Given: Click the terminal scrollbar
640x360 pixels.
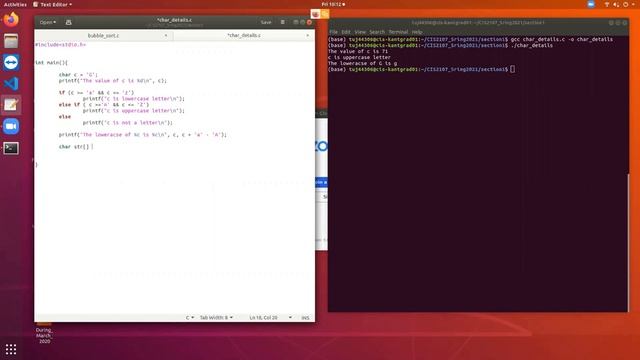Looking at the screenshot, I should coord(628,242).
